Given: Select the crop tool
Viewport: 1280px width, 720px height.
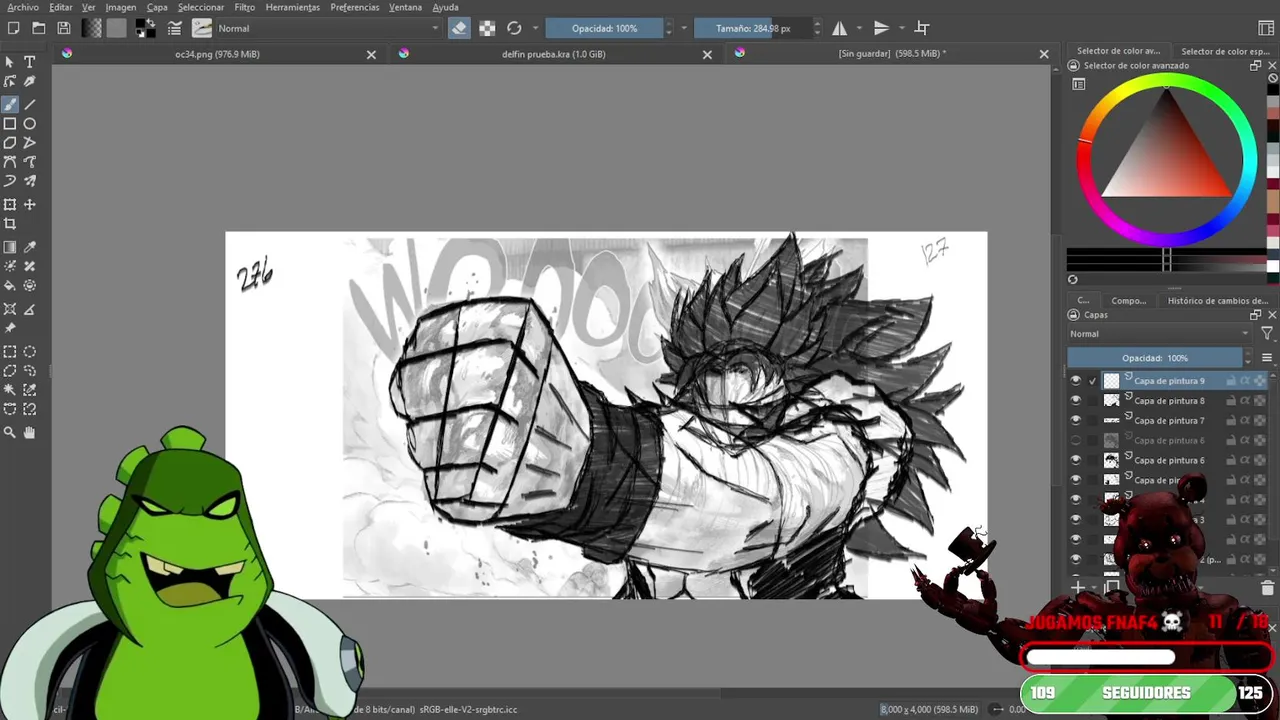Looking at the screenshot, I should pyautogui.click(x=10, y=224).
